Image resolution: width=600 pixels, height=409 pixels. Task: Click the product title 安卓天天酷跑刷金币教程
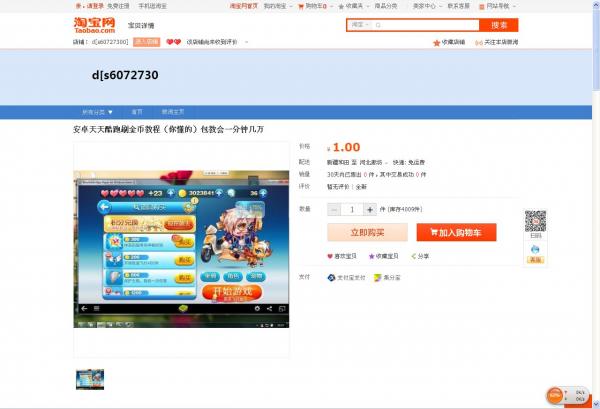tap(168, 129)
